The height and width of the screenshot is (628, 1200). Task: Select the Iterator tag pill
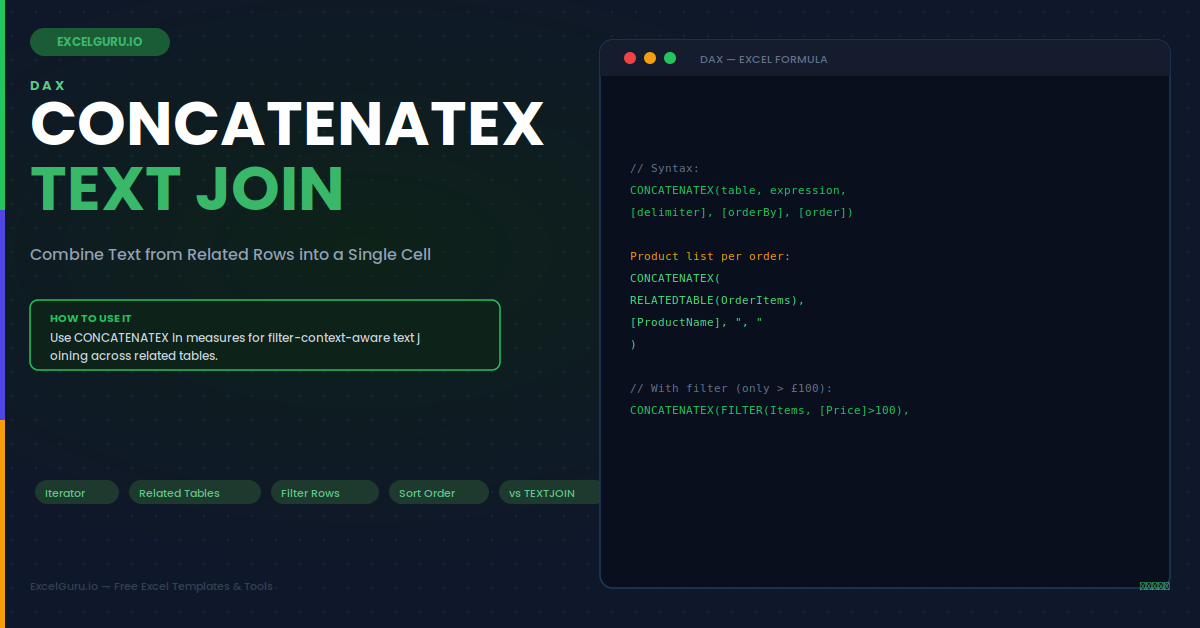[x=77, y=492]
